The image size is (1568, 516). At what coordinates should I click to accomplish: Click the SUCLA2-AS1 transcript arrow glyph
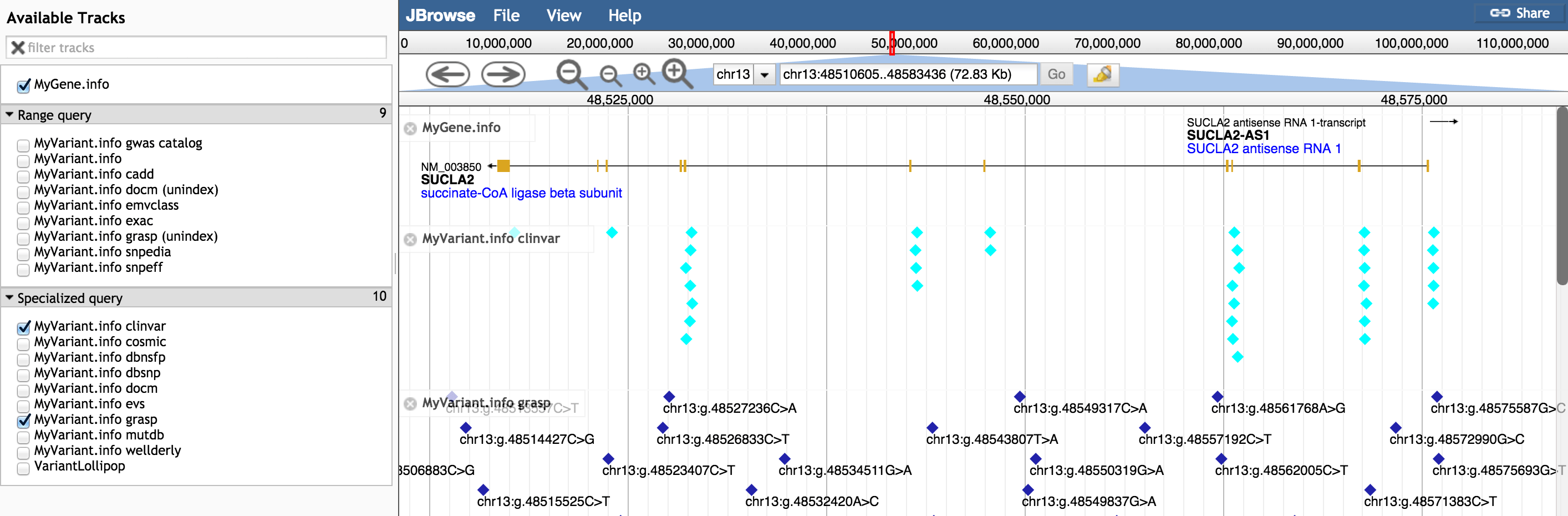point(1443,122)
